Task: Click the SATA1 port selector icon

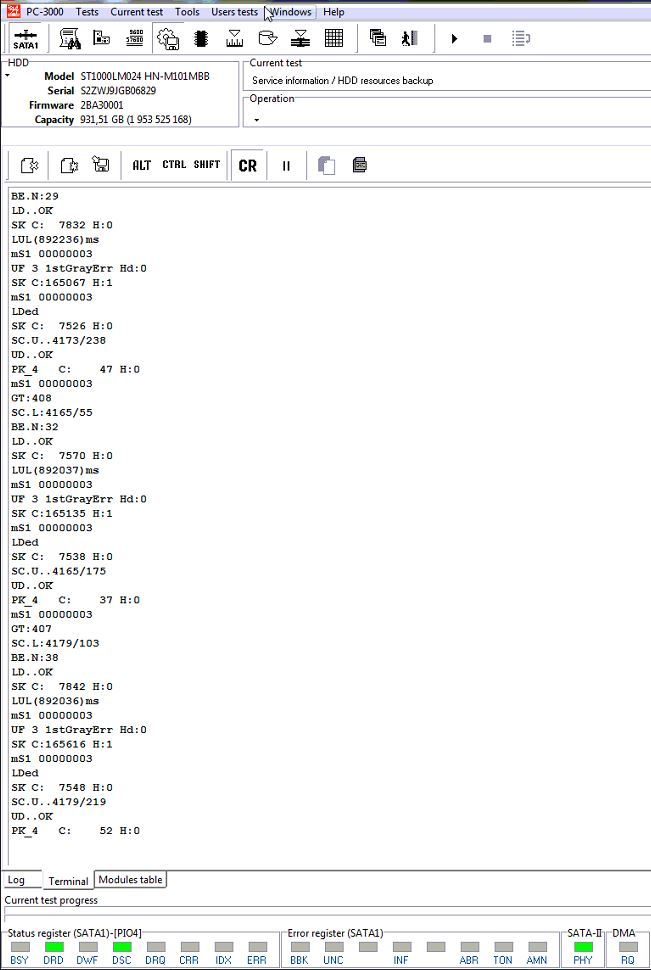Action: click(26, 39)
